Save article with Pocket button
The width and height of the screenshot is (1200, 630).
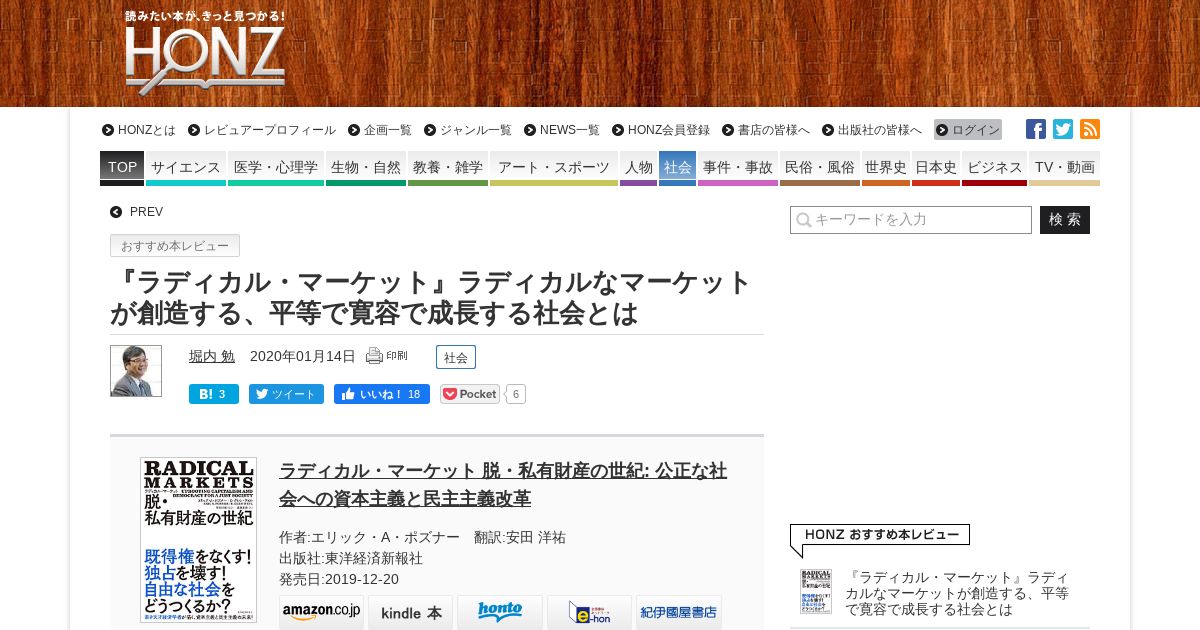pyautogui.click(x=470, y=394)
